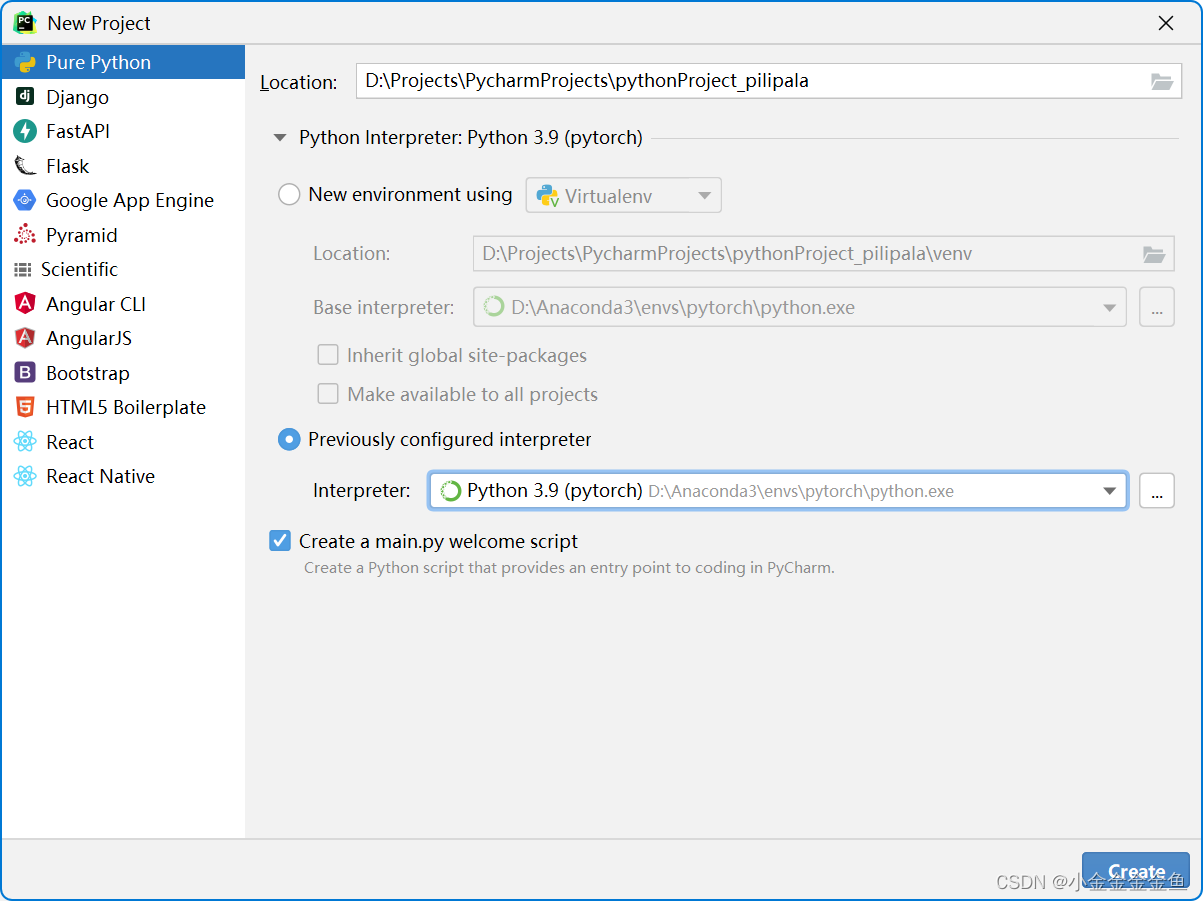
Task: Click the Python Interpreter: Python 3.9 (pytorch) heading
Action: [470, 138]
